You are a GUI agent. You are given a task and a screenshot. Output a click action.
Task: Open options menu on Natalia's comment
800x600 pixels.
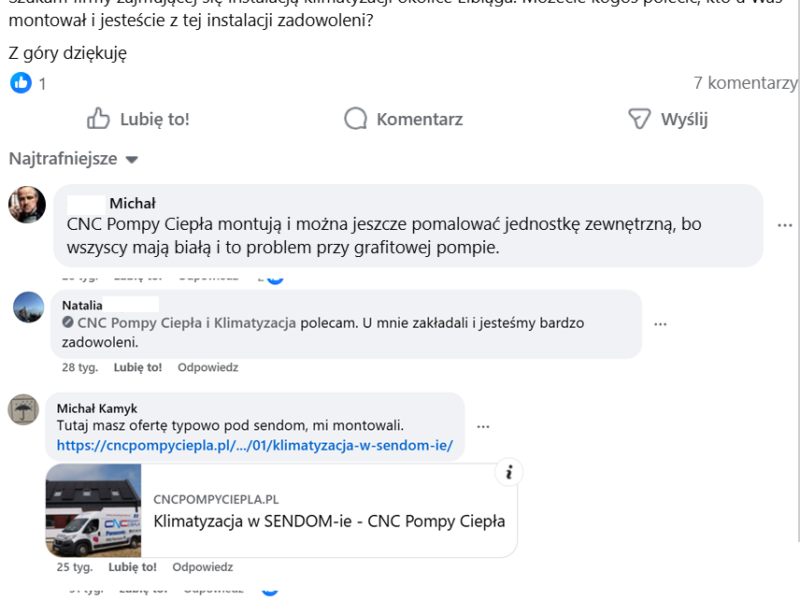click(x=660, y=324)
